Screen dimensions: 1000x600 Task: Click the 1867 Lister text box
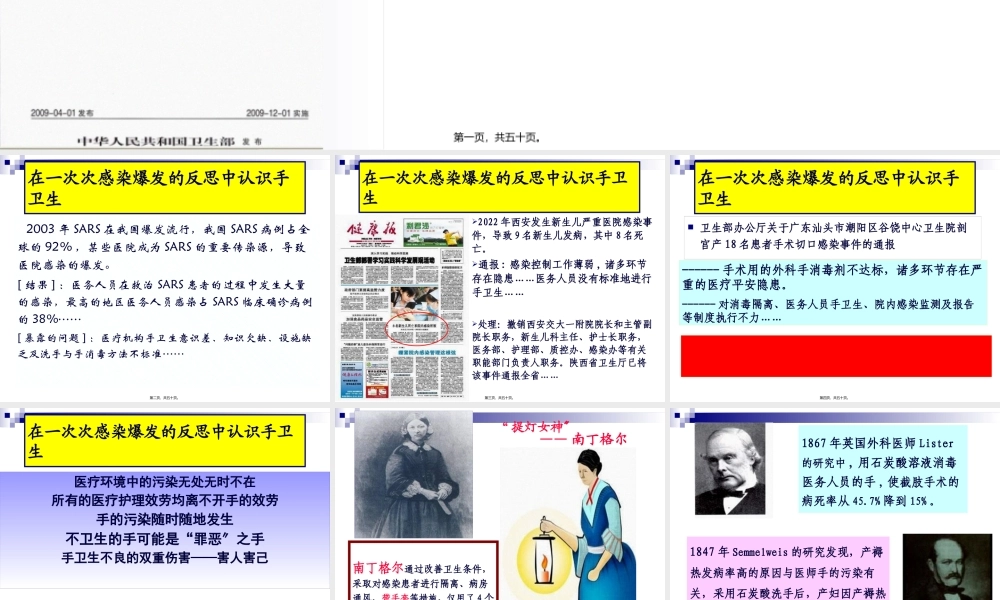pyautogui.click(x=882, y=471)
